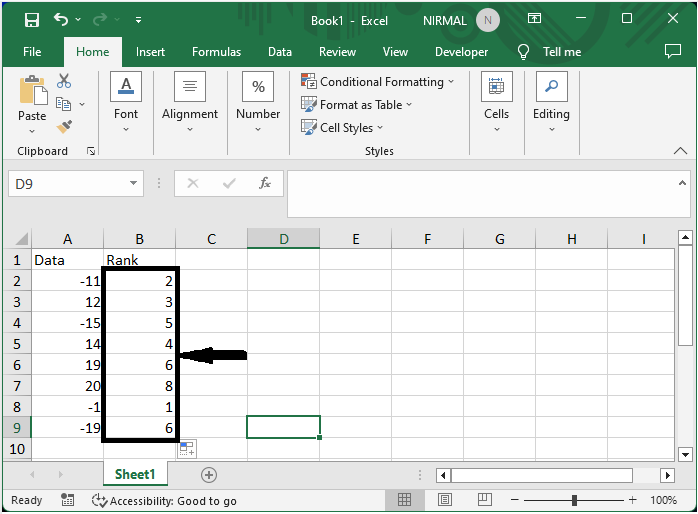Click the Paste clipboard icon
Screen dimensions: 698x514
[x=32, y=91]
